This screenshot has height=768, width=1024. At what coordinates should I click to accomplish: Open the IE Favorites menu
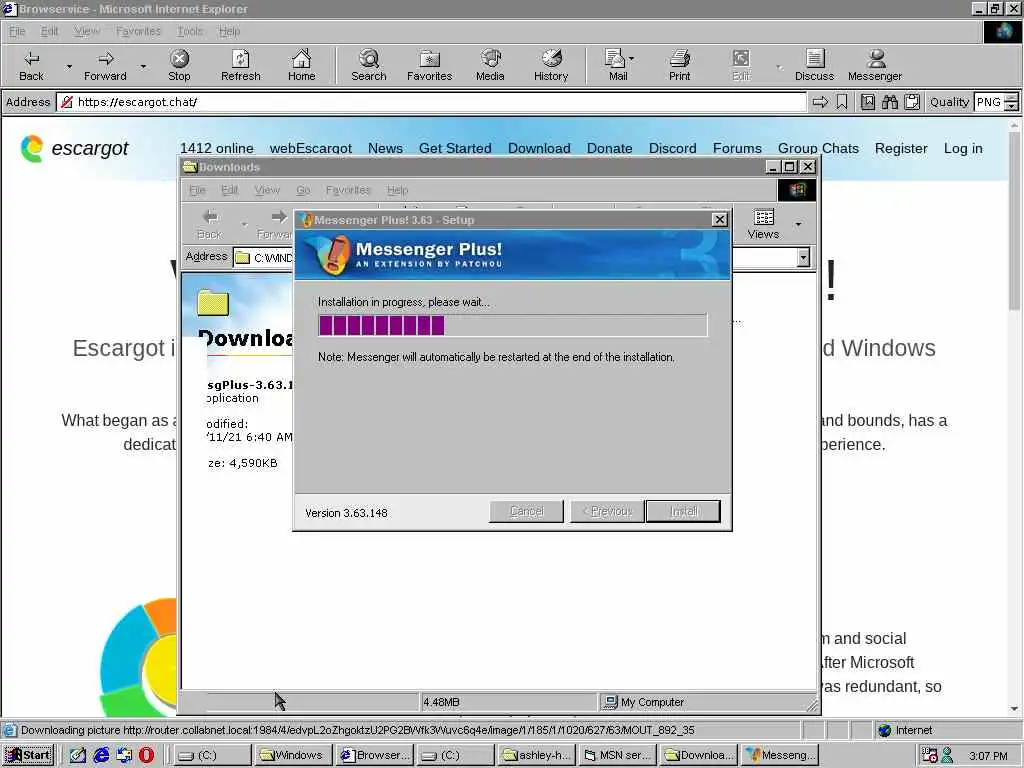[138, 31]
